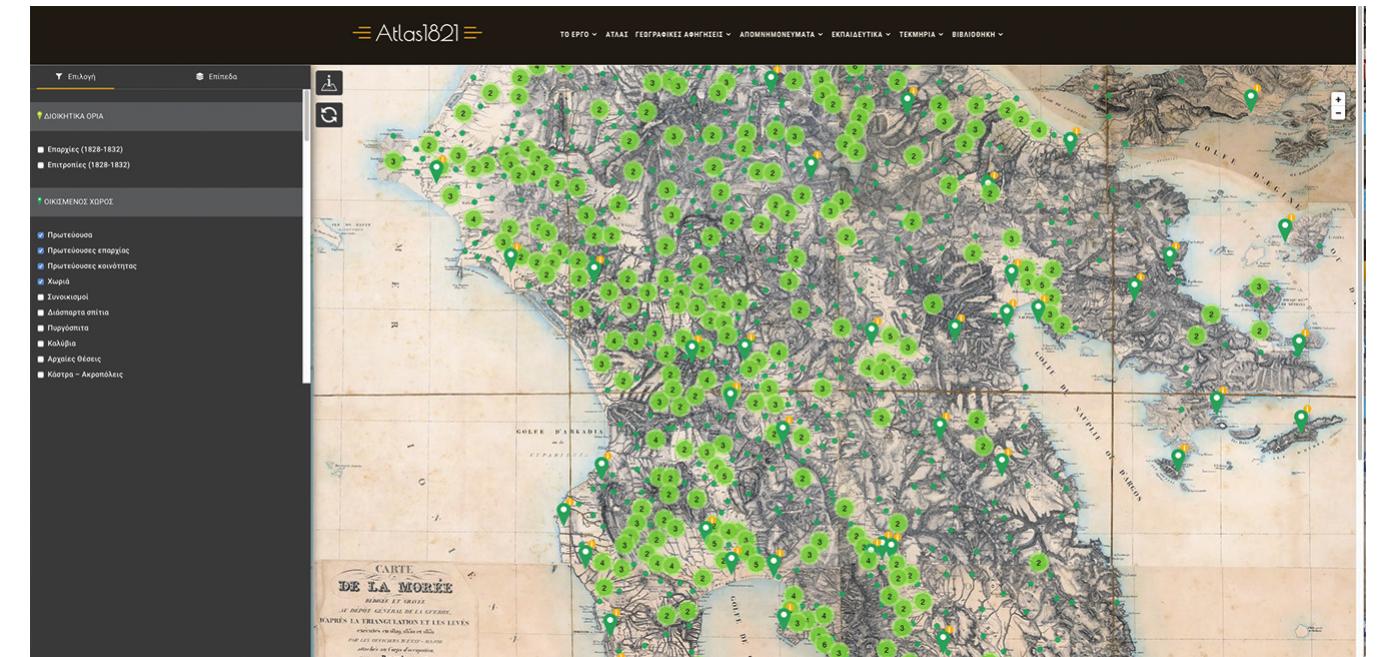Uncheck the Πρωτεύουσα checkbox
The width and height of the screenshot is (1380, 657).
(x=41, y=235)
